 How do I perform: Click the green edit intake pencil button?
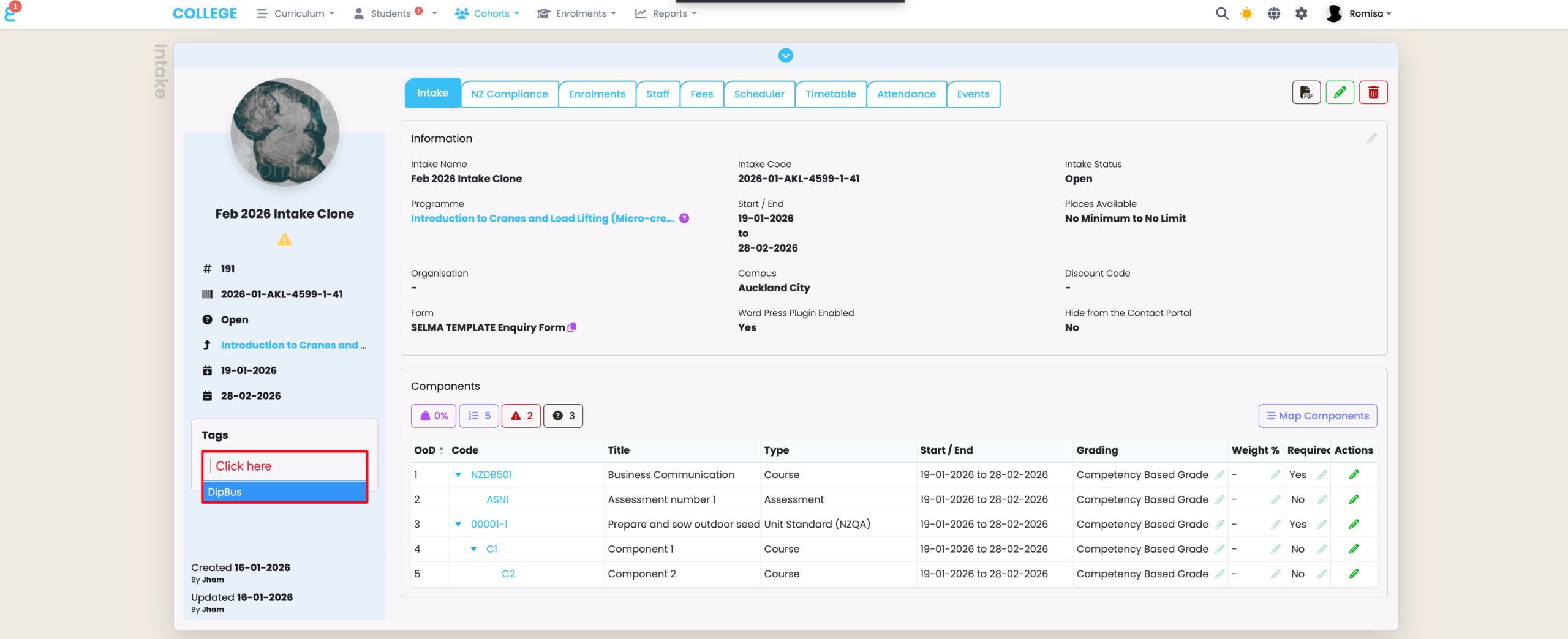(x=1340, y=93)
